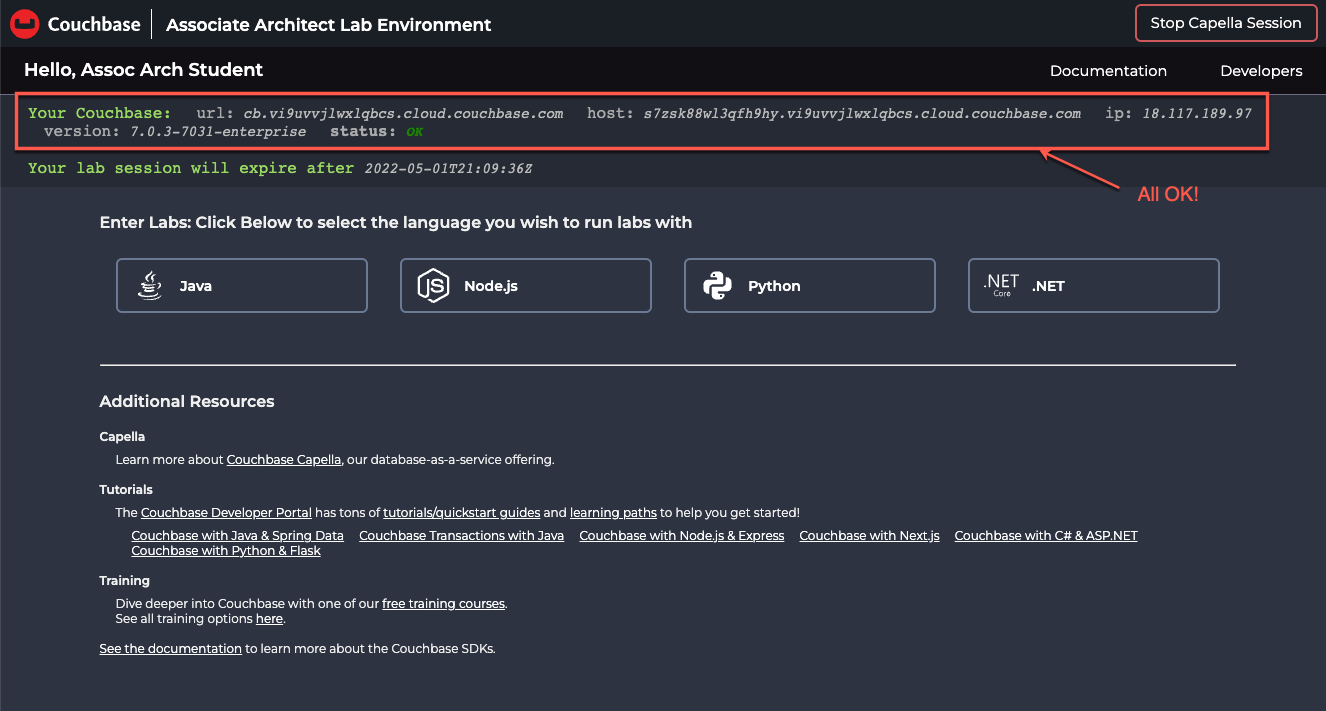Image resolution: width=1326 pixels, height=711 pixels.
Task: Click the 'Capella' subheading
Action: (122, 437)
